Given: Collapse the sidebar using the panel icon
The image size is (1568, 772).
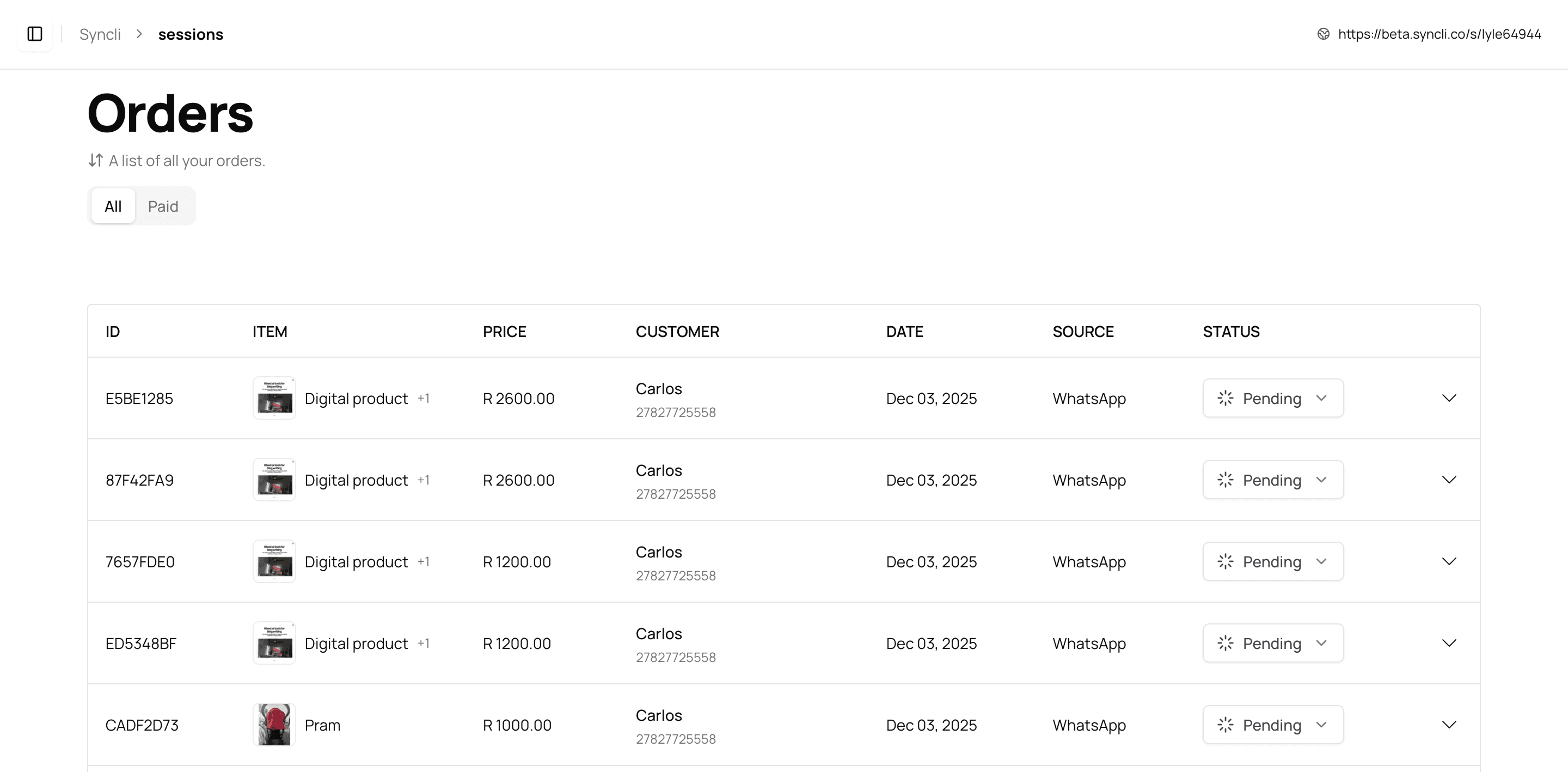Looking at the screenshot, I should coord(34,34).
